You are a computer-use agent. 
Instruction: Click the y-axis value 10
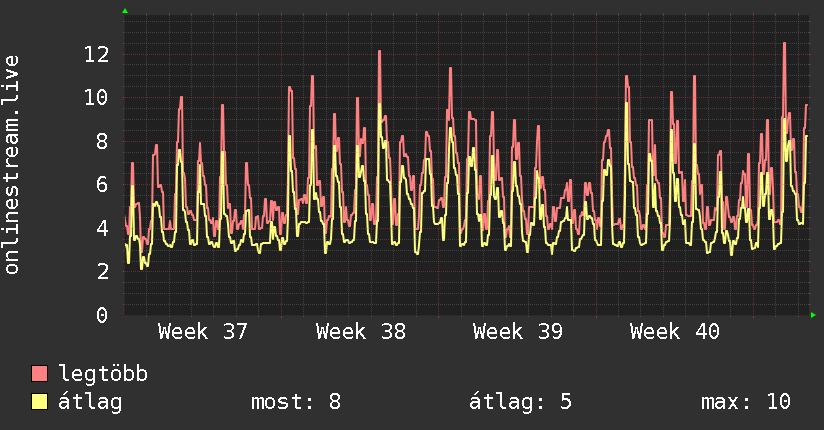click(97, 97)
